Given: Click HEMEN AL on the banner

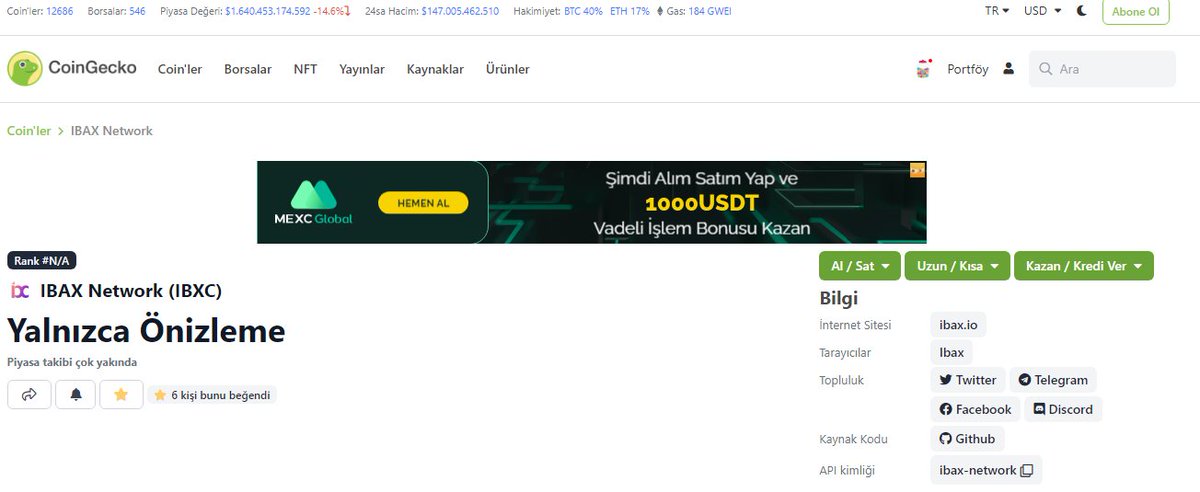Looking at the screenshot, I should [423, 203].
